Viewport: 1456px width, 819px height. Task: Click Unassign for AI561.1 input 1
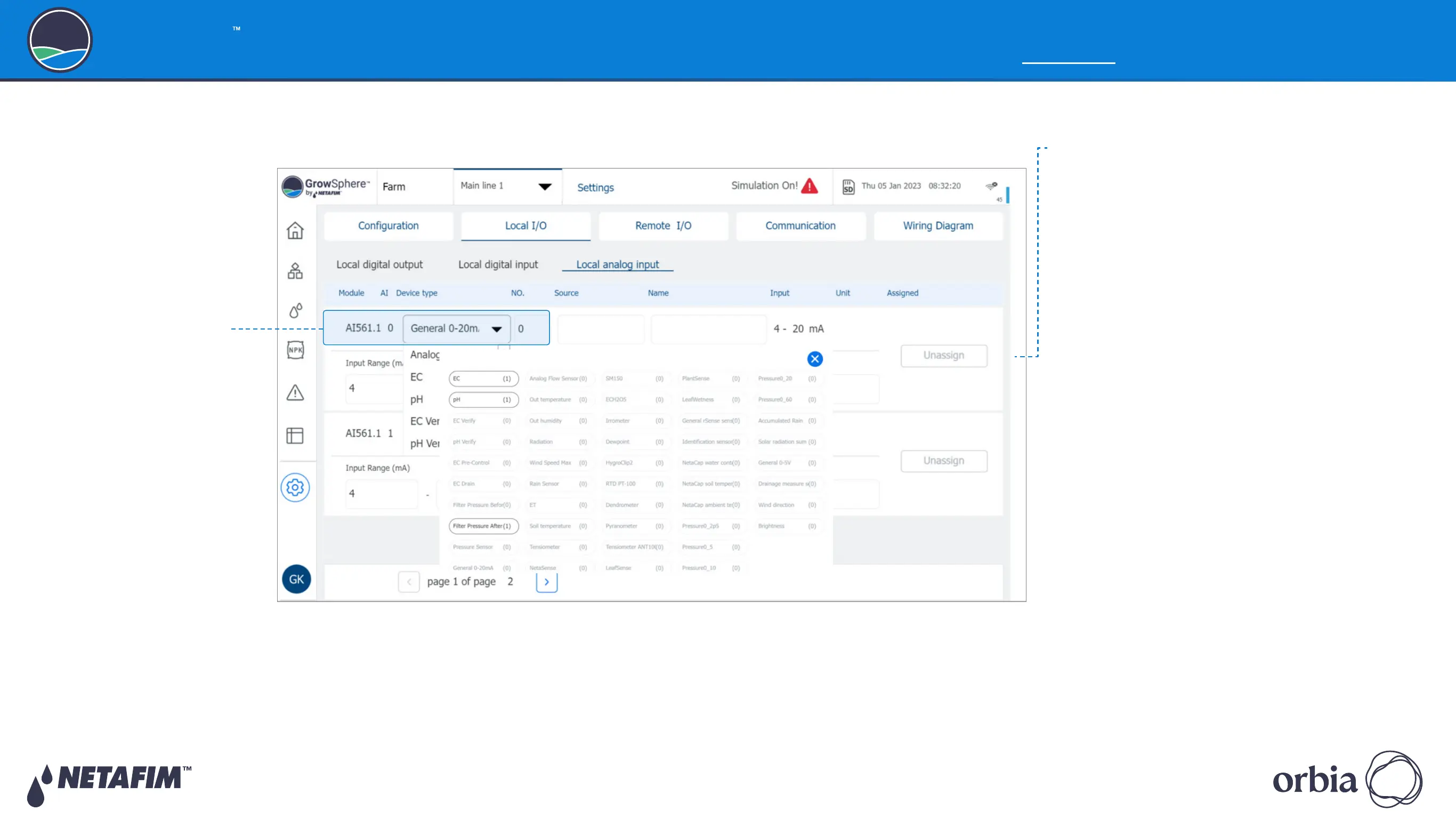pos(944,461)
